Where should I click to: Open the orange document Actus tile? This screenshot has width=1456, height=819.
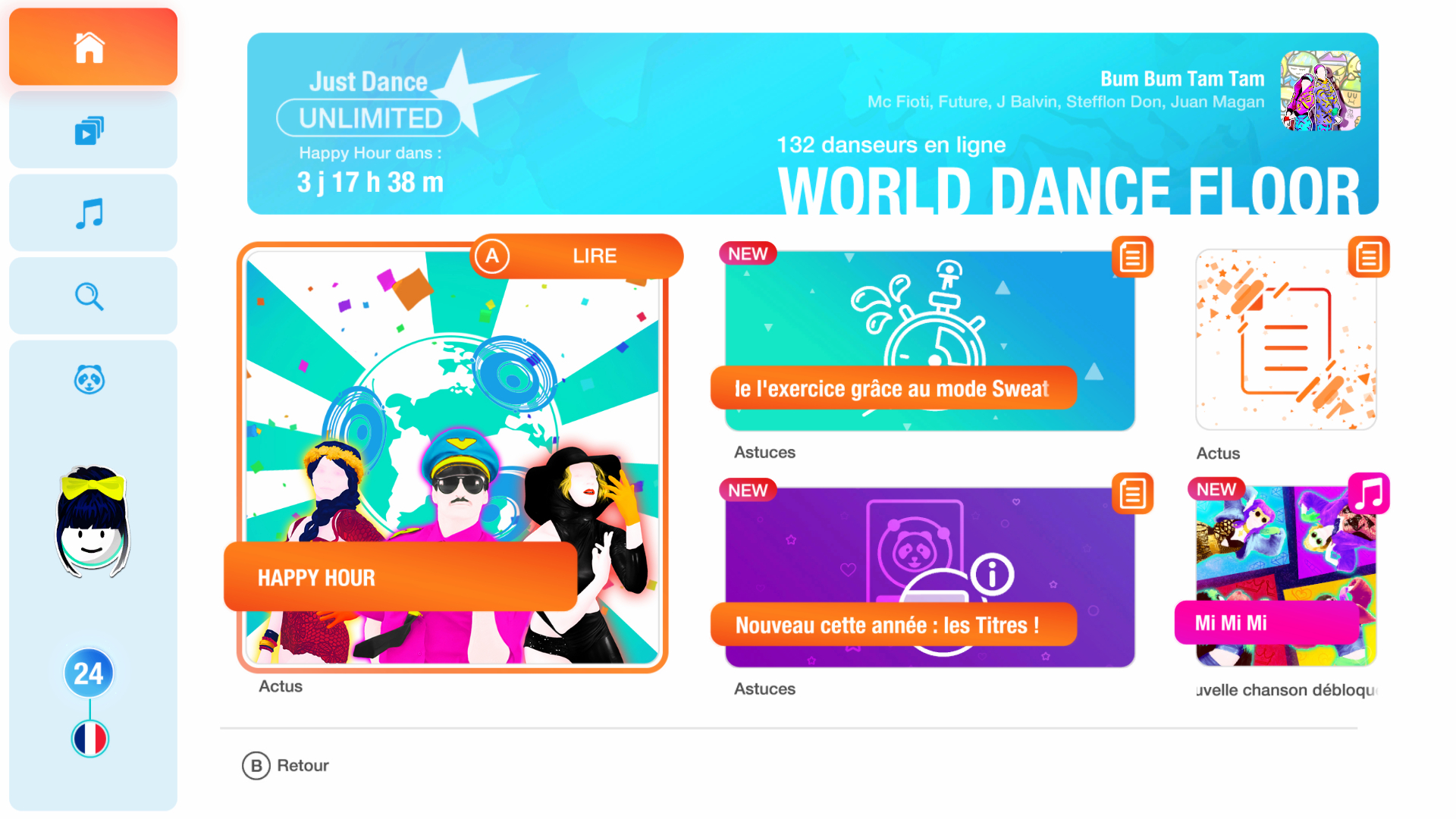pos(1286,340)
